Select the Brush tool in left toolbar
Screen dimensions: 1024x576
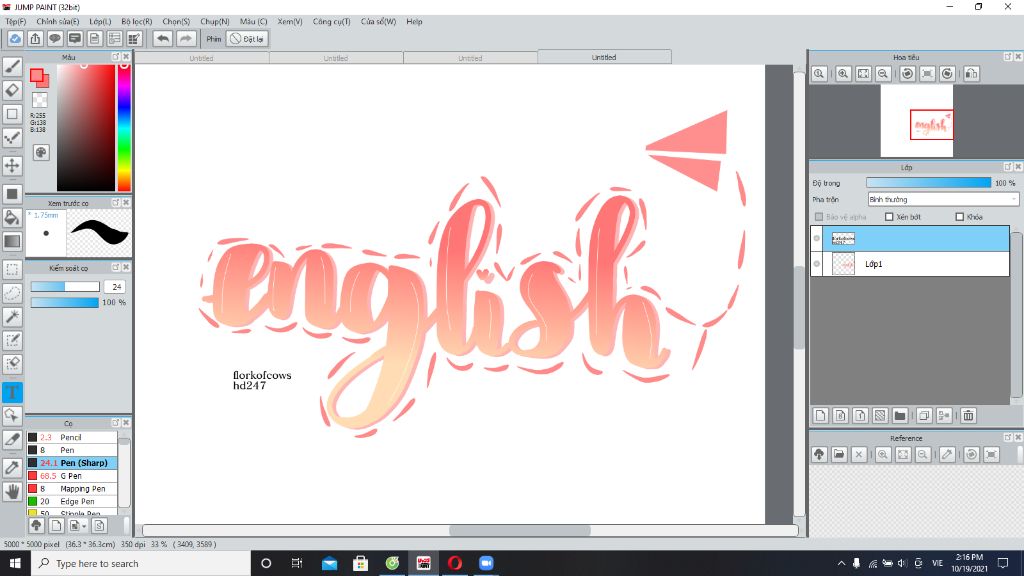[12, 66]
